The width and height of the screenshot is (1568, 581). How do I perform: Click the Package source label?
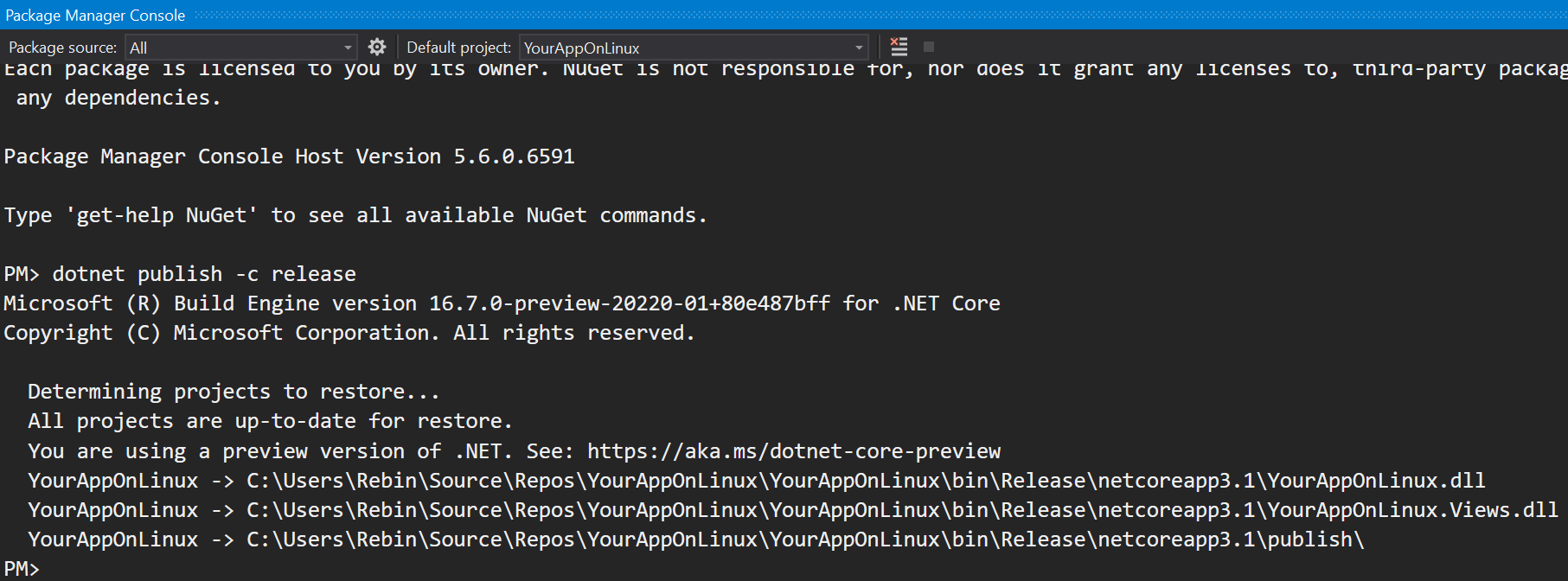click(x=62, y=48)
